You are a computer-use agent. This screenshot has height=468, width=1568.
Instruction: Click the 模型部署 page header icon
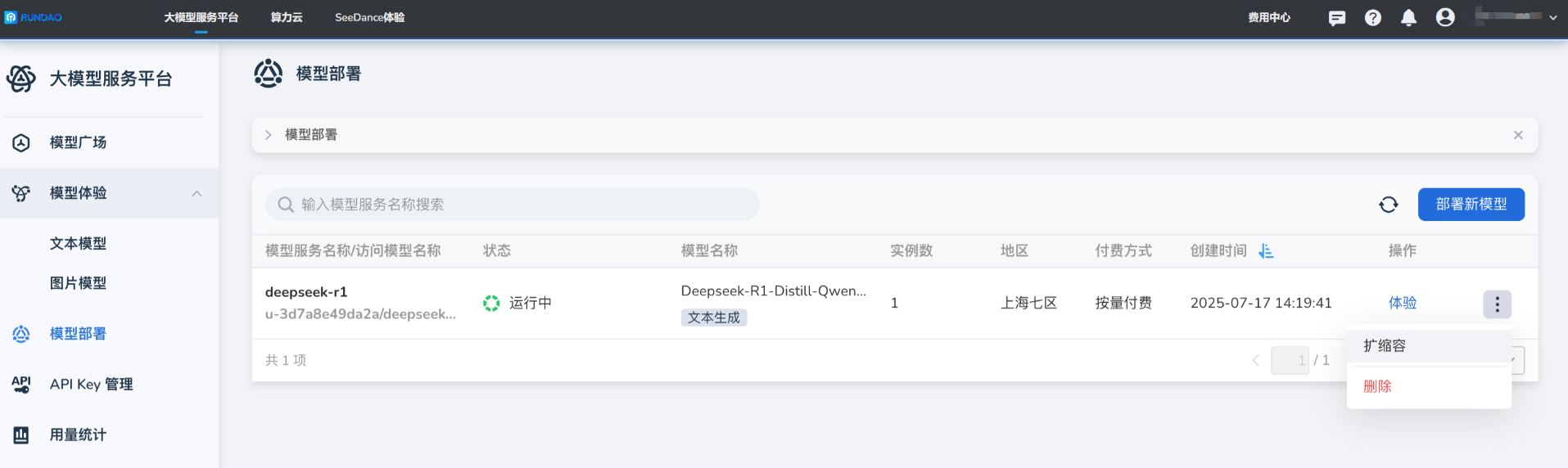click(268, 74)
